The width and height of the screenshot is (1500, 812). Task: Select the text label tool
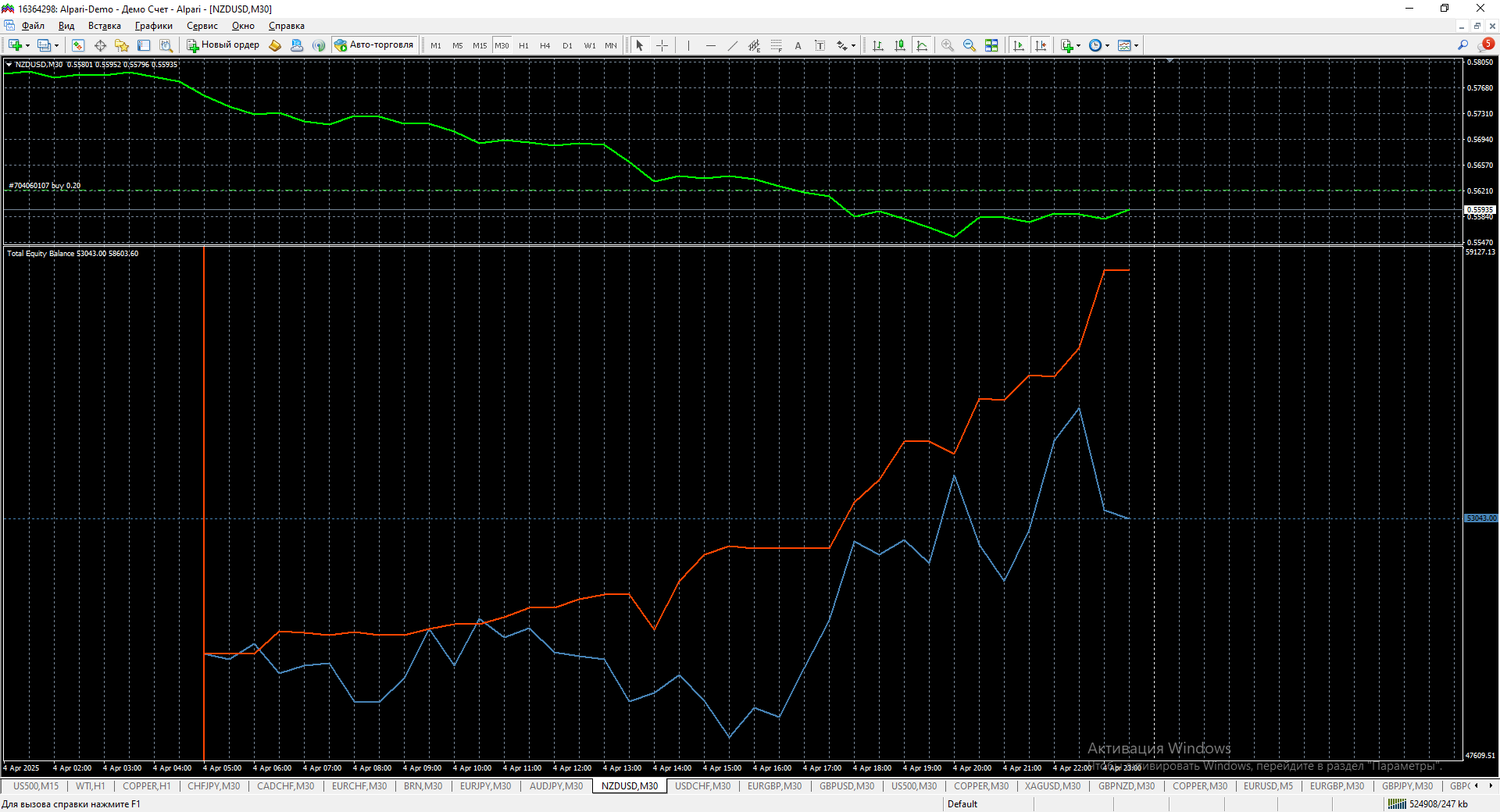pyautogui.click(x=820, y=45)
